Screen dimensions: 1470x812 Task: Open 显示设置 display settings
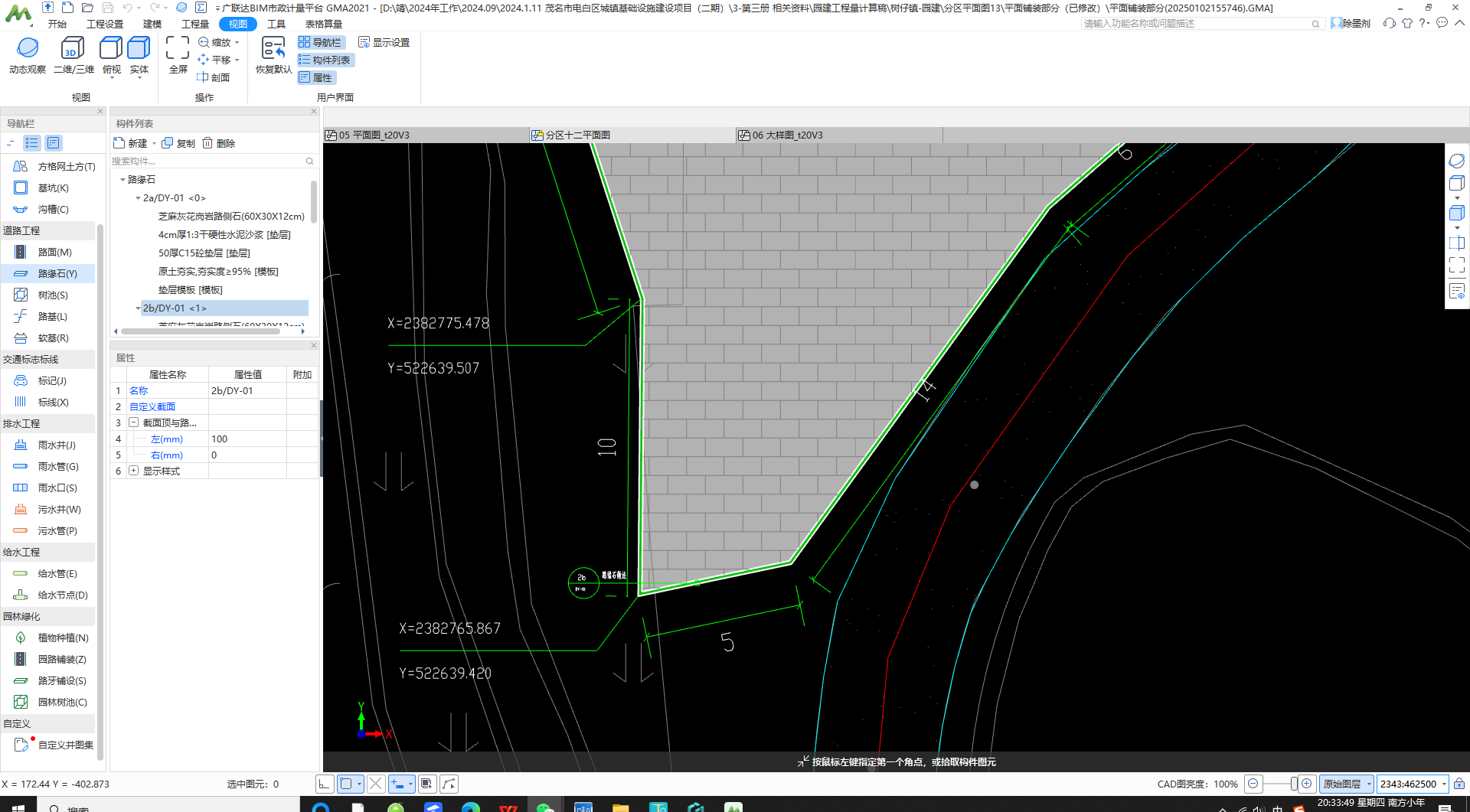coord(384,42)
